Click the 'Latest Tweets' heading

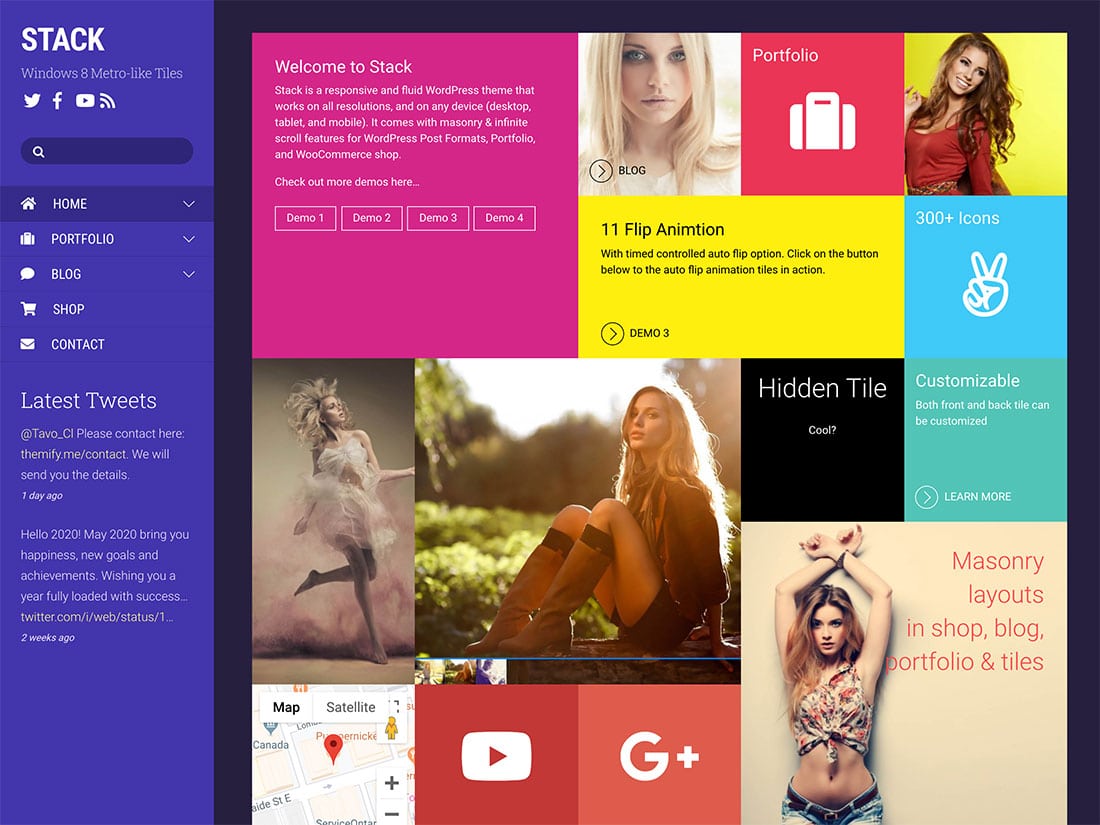88,401
